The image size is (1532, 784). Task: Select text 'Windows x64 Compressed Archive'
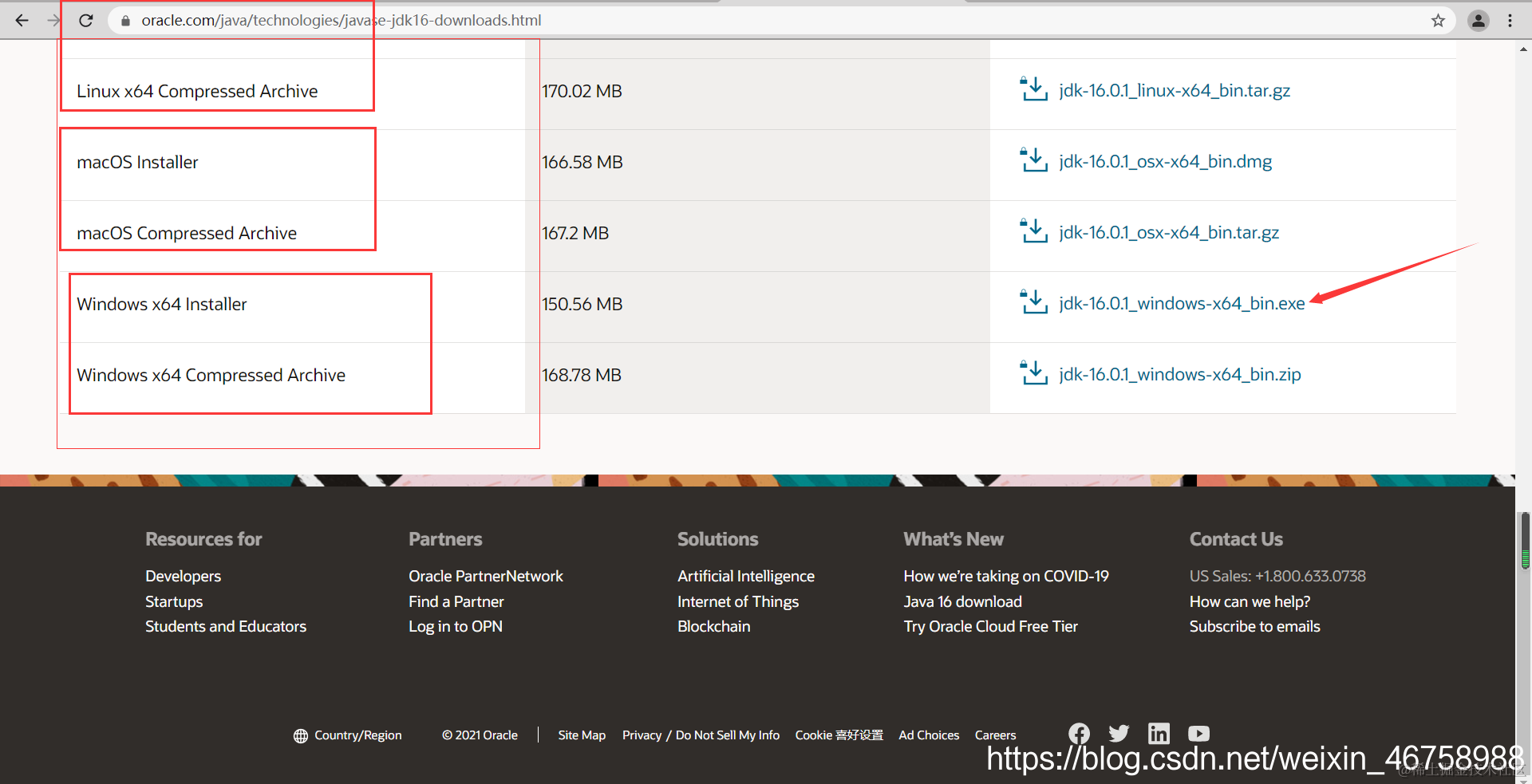pyautogui.click(x=211, y=375)
